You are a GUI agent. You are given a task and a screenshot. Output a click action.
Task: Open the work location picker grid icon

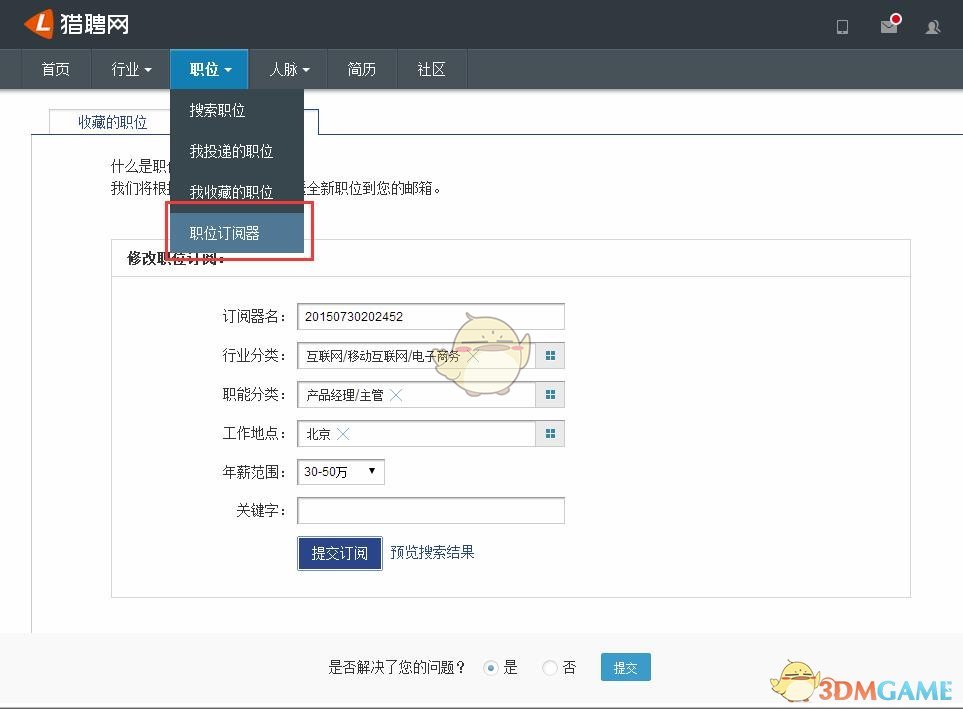550,434
